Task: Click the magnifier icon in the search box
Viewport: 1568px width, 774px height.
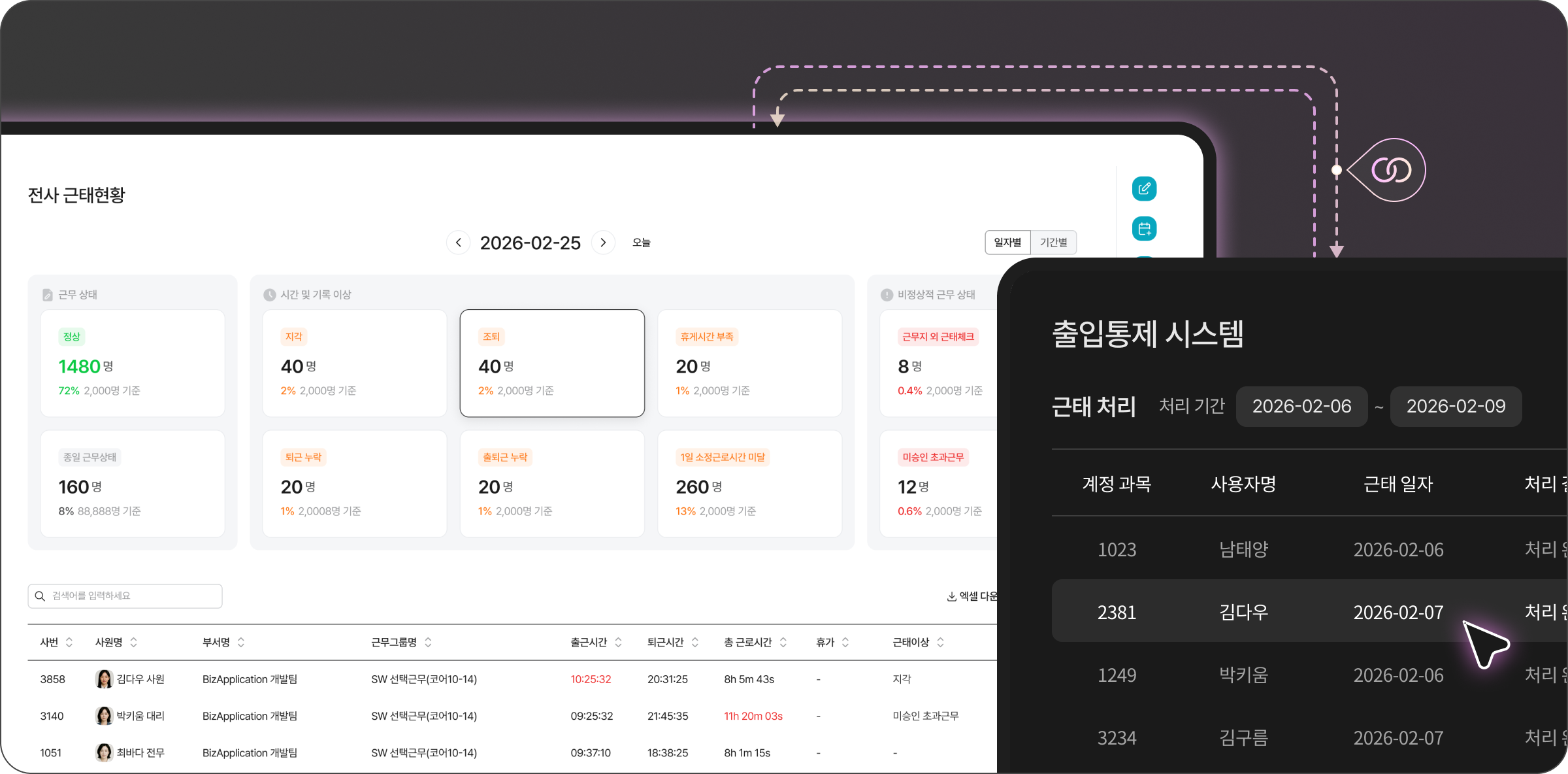Action: pos(40,596)
